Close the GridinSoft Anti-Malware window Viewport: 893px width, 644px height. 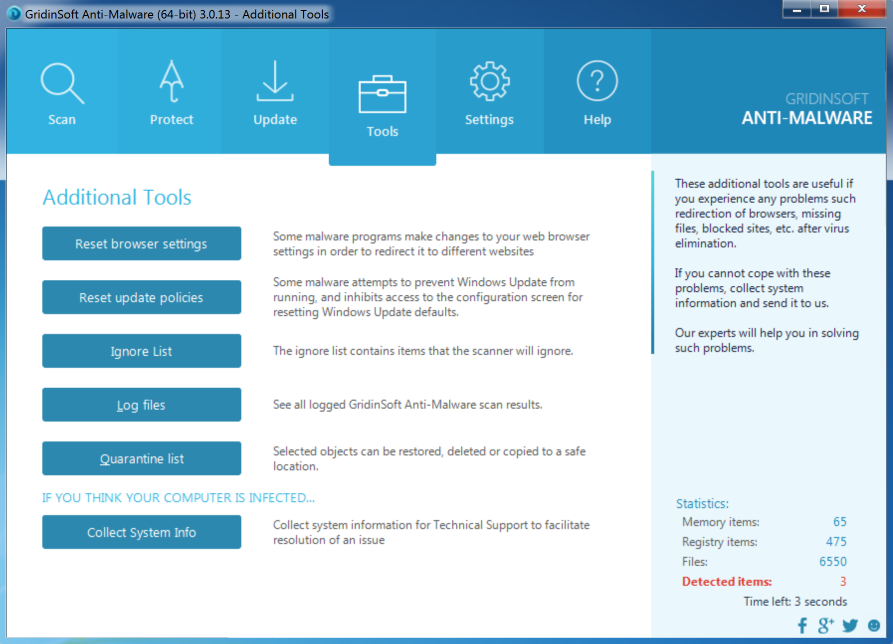click(862, 10)
